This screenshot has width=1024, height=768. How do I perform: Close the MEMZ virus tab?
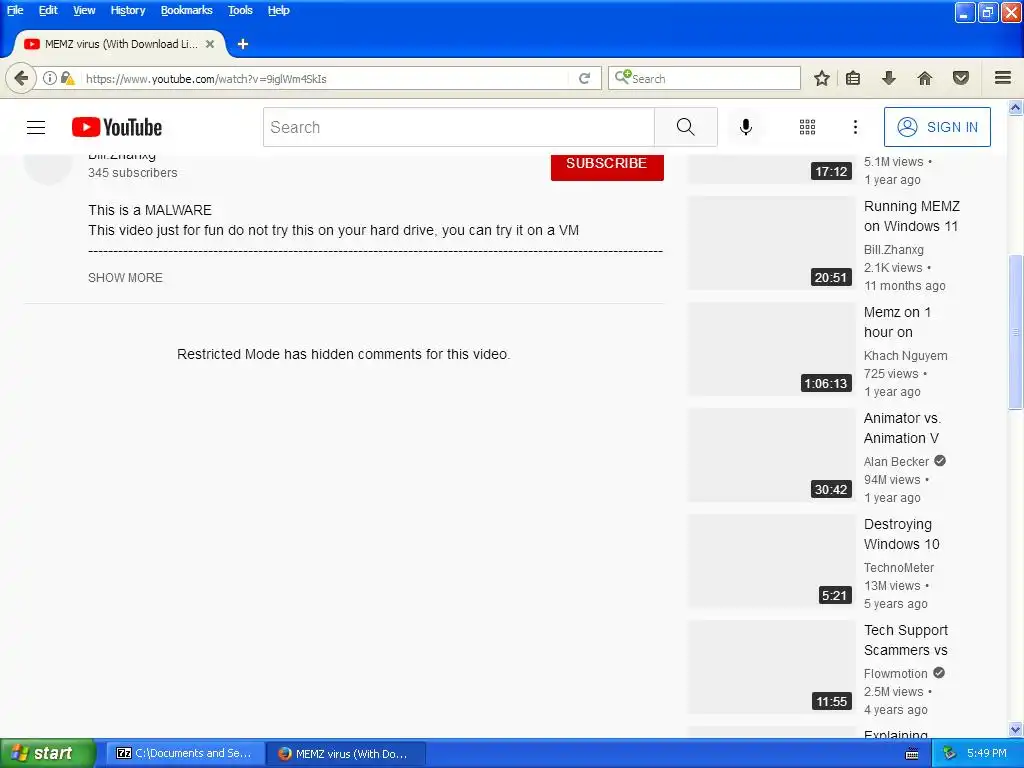tap(210, 44)
